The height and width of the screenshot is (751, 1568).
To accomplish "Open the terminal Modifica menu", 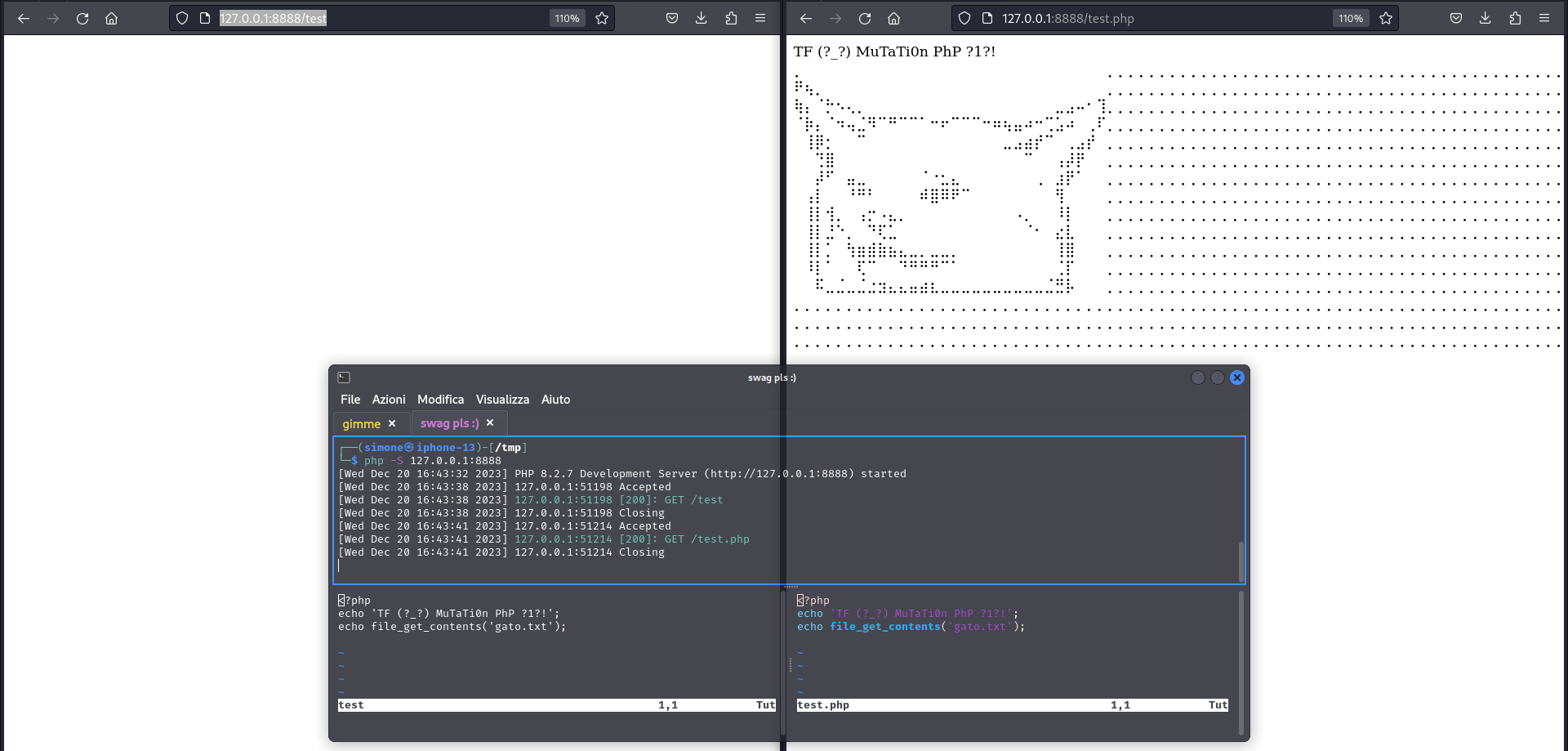I will (440, 400).
